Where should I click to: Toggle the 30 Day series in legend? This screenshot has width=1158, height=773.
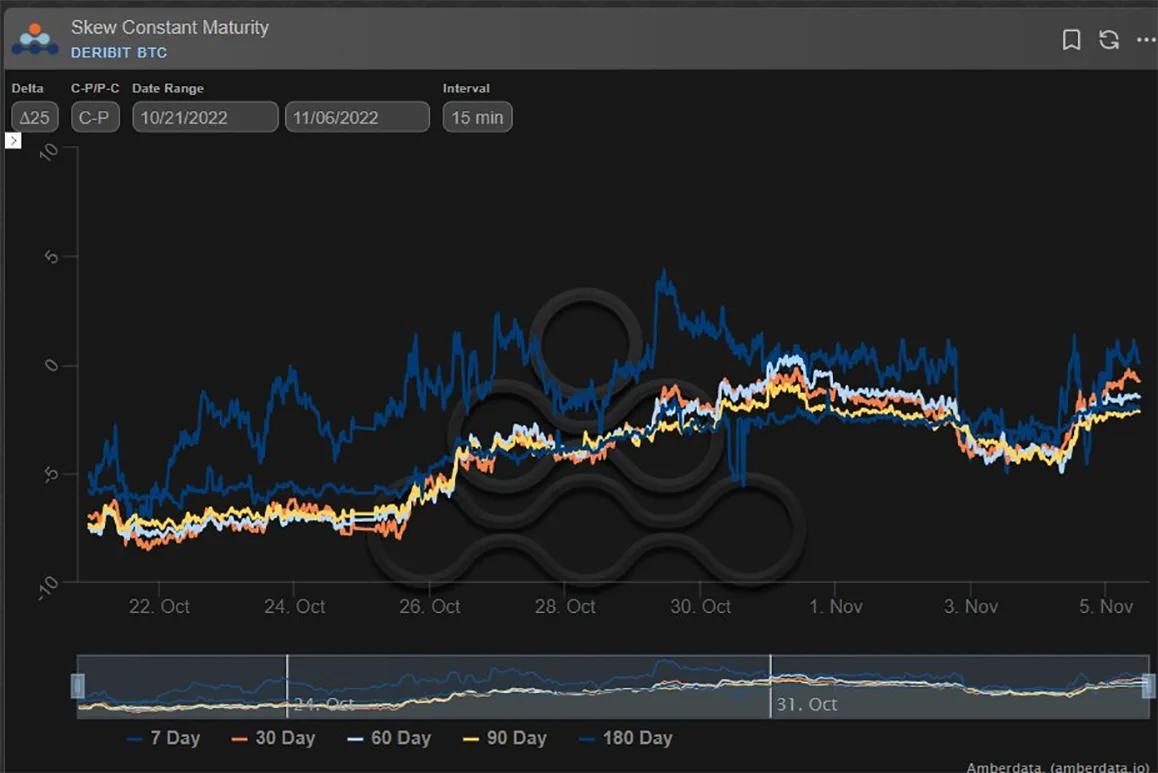tap(273, 738)
